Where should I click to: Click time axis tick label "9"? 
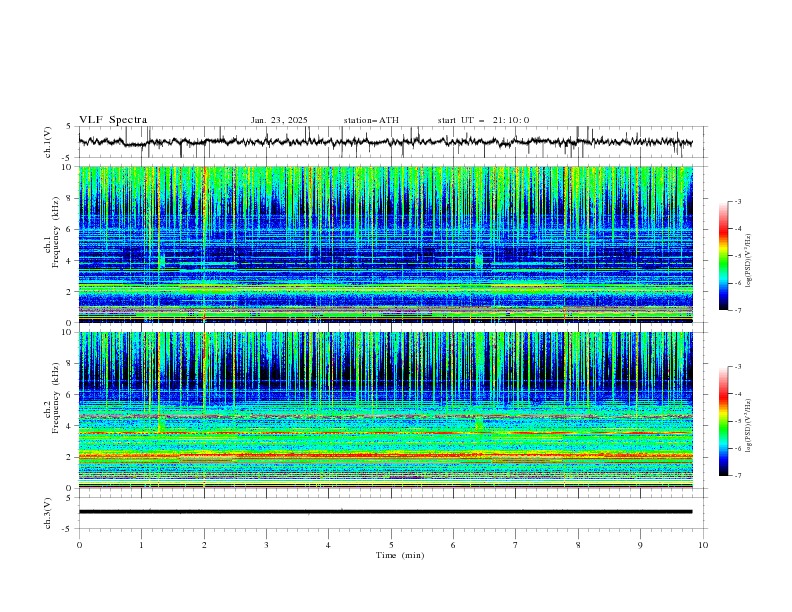point(640,545)
